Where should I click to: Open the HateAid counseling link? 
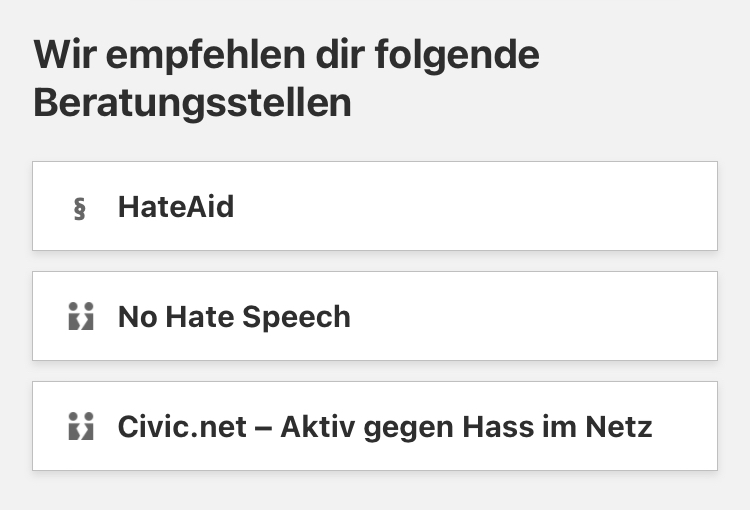click(x=176, y=207)
